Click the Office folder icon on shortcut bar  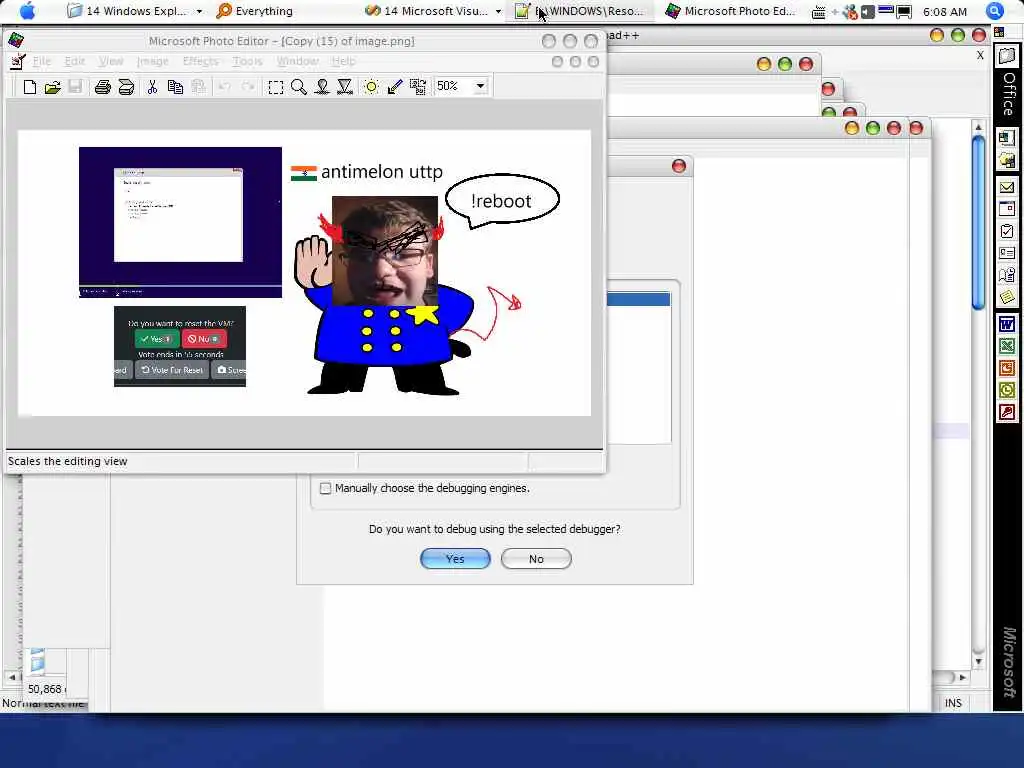(1007, 57)
